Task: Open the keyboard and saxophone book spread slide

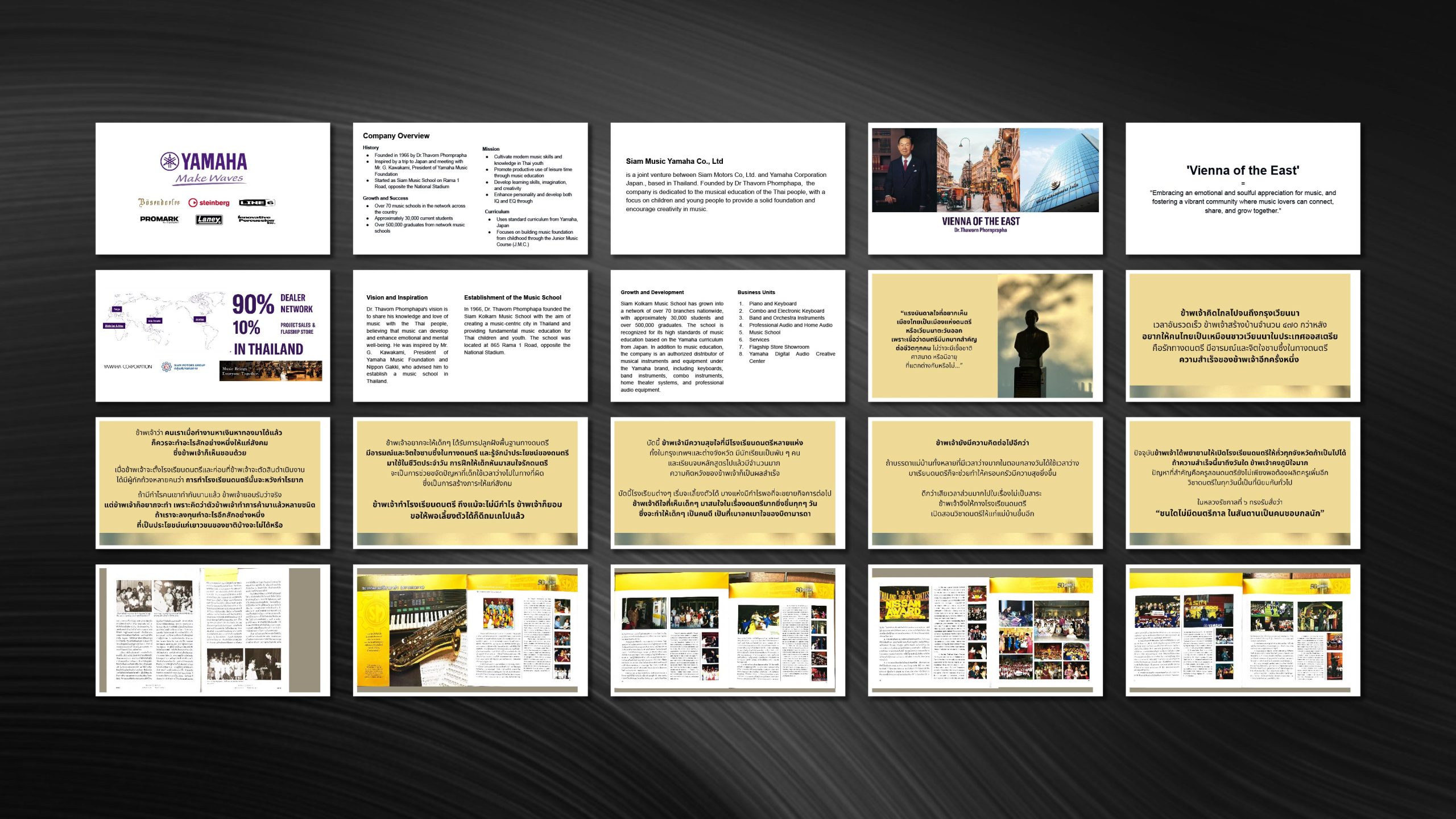Action: point(470,630)
